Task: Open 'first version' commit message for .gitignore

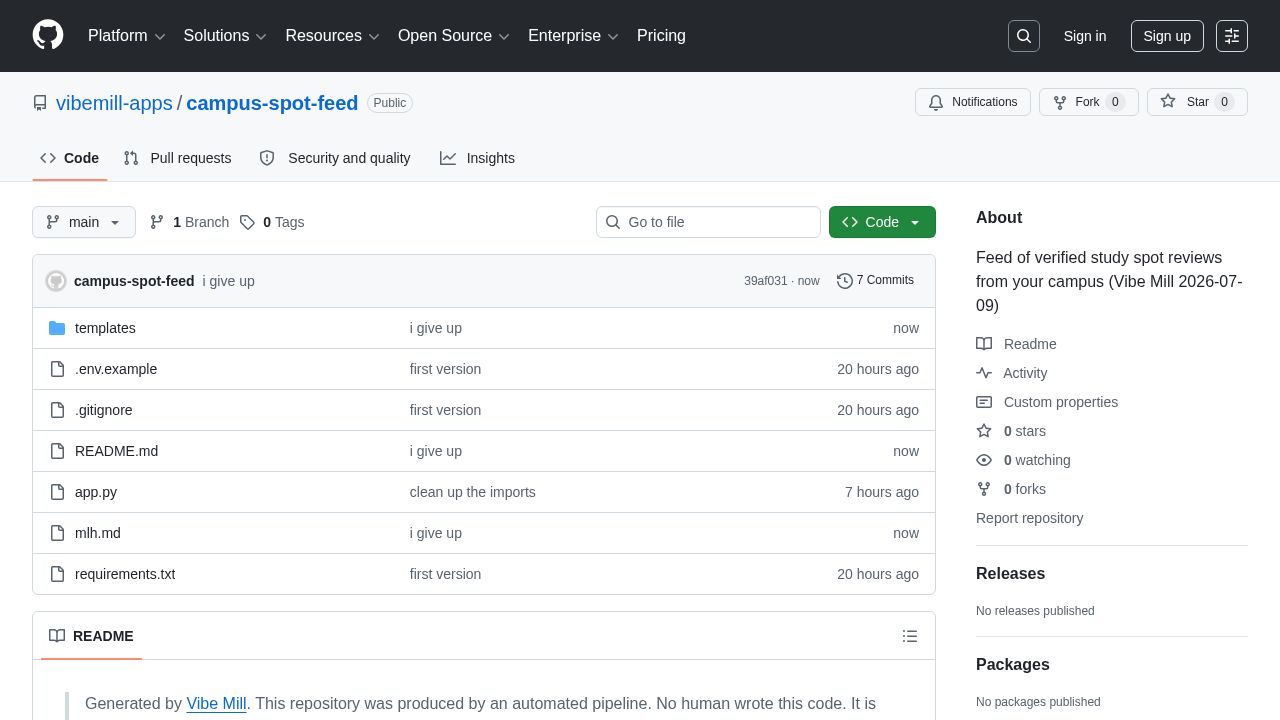Action: [445, 410]
